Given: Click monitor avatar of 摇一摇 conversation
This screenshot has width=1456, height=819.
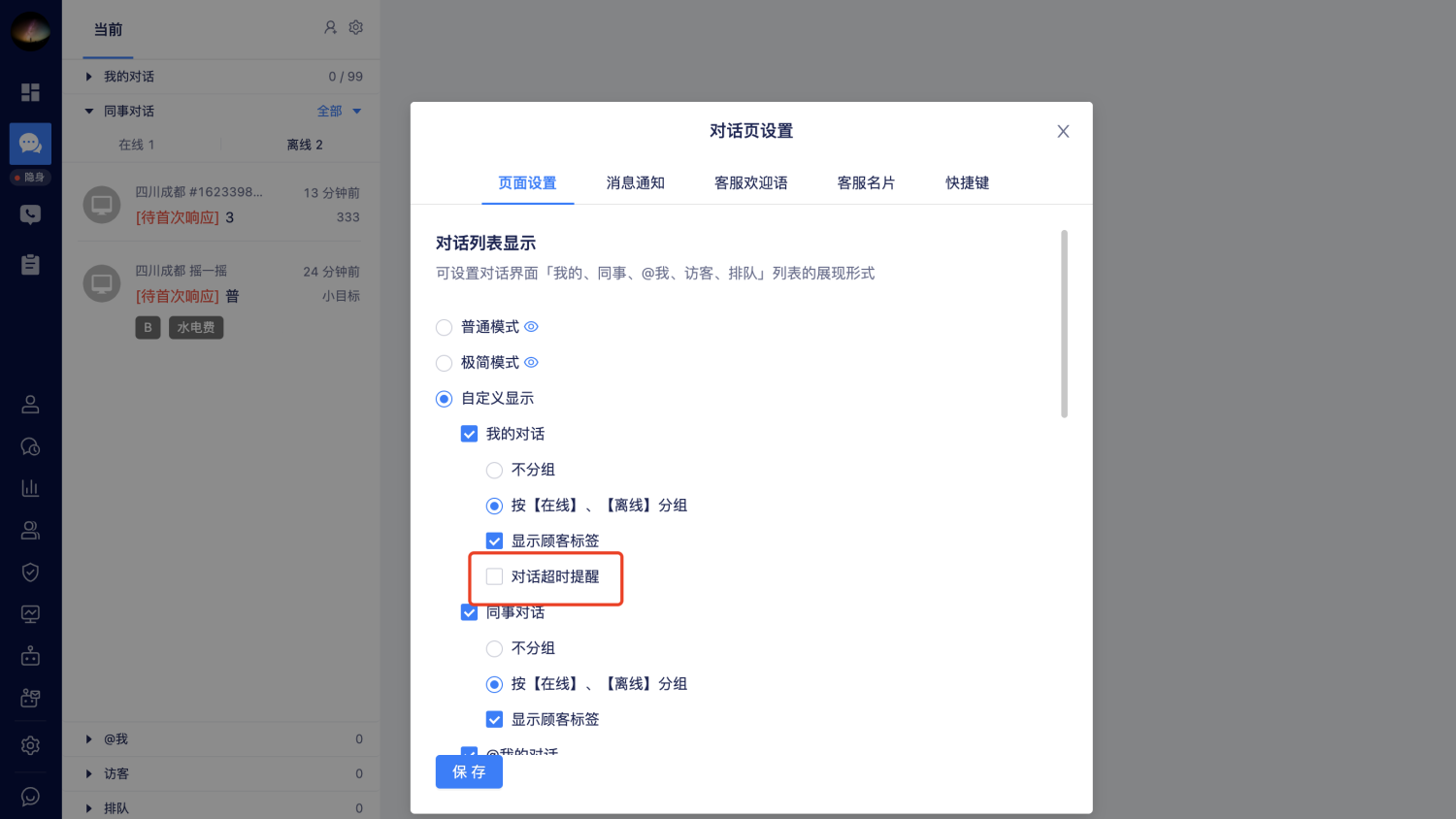Looking at the screenshot, I should 102,284.
